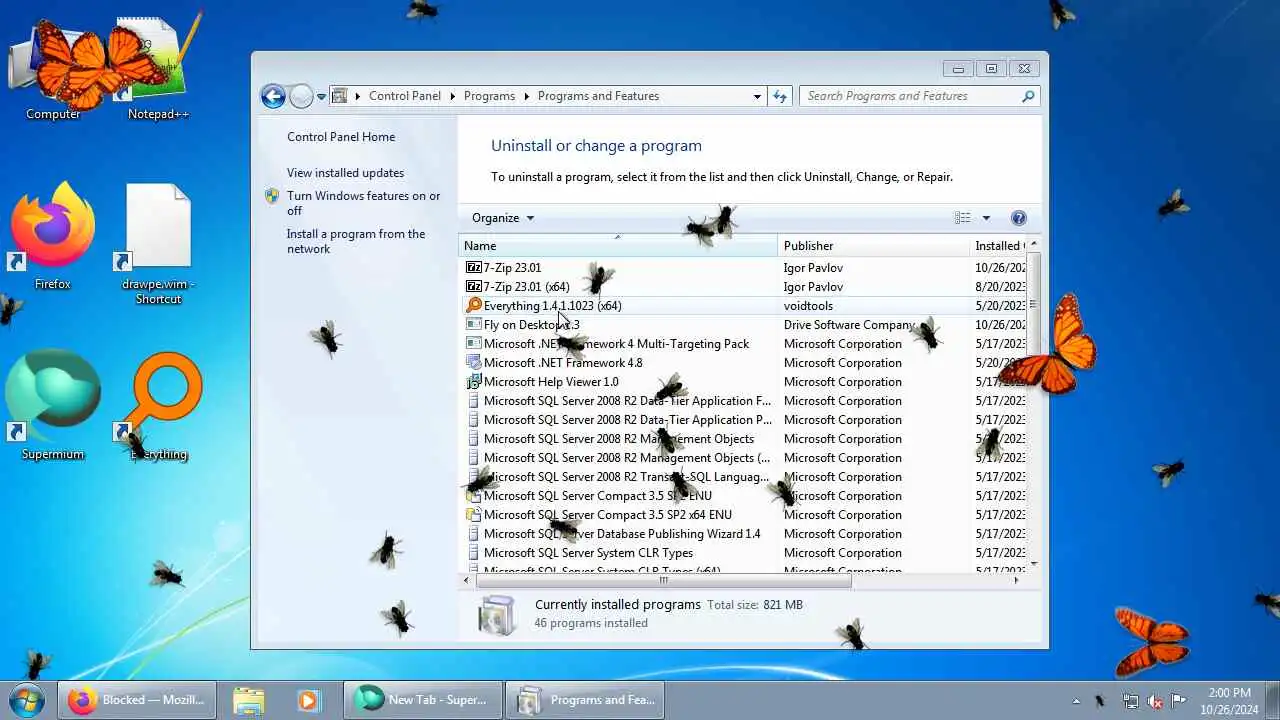The image size is (1280, 720).
Task: Select Microsoft .NET Framework 4.8 entry
Action: 743,363
